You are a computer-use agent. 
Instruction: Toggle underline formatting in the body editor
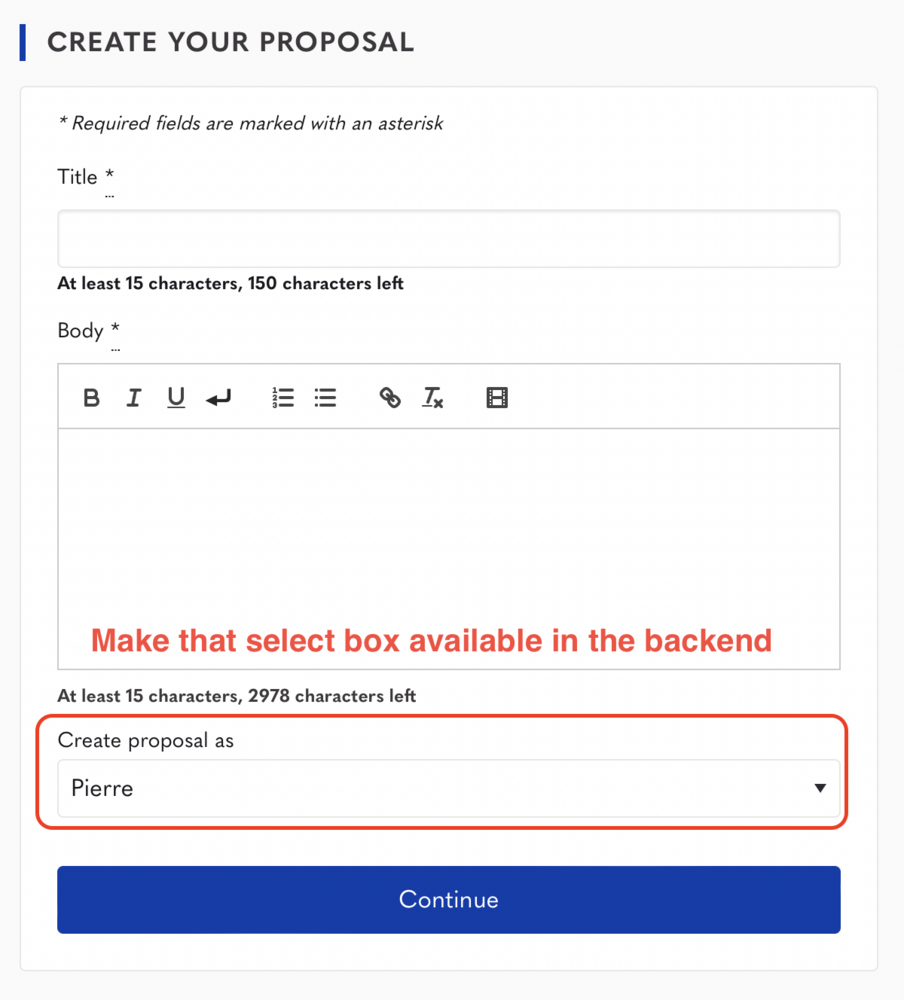click(x=176, y=398)
